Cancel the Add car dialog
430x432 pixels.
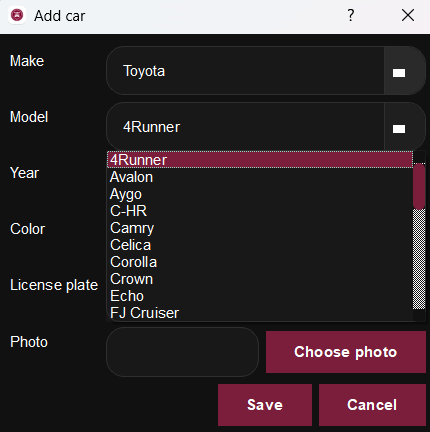click(372, 405)
